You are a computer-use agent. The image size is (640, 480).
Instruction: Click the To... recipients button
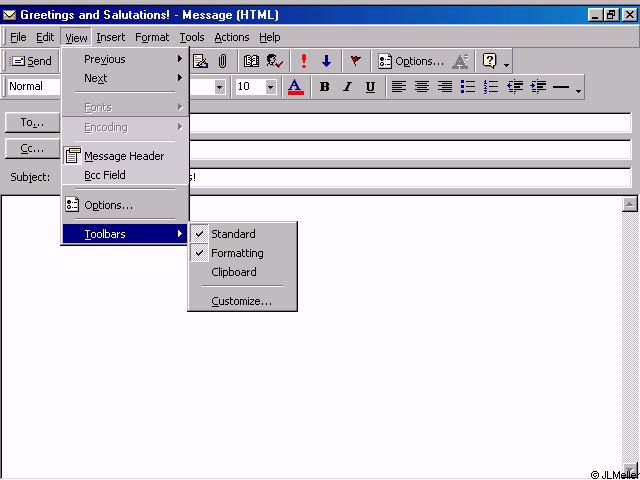[x=33, y=123]
